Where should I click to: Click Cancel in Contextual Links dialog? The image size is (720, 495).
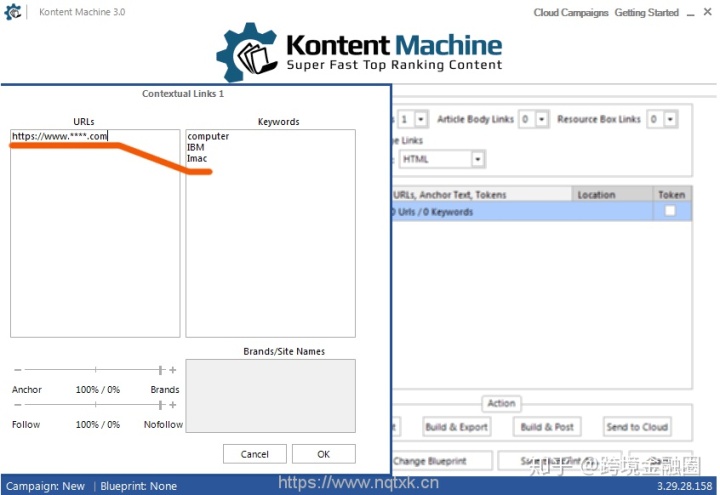click(255, 454)
